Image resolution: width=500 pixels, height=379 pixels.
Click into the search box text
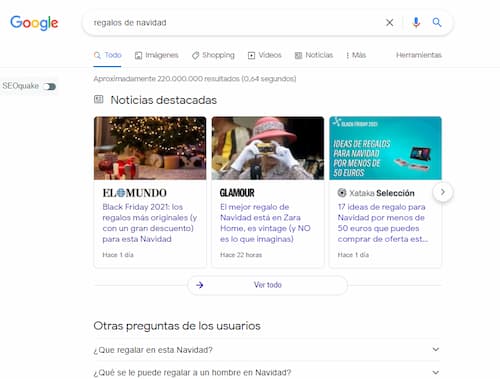[x=130, y=23]
